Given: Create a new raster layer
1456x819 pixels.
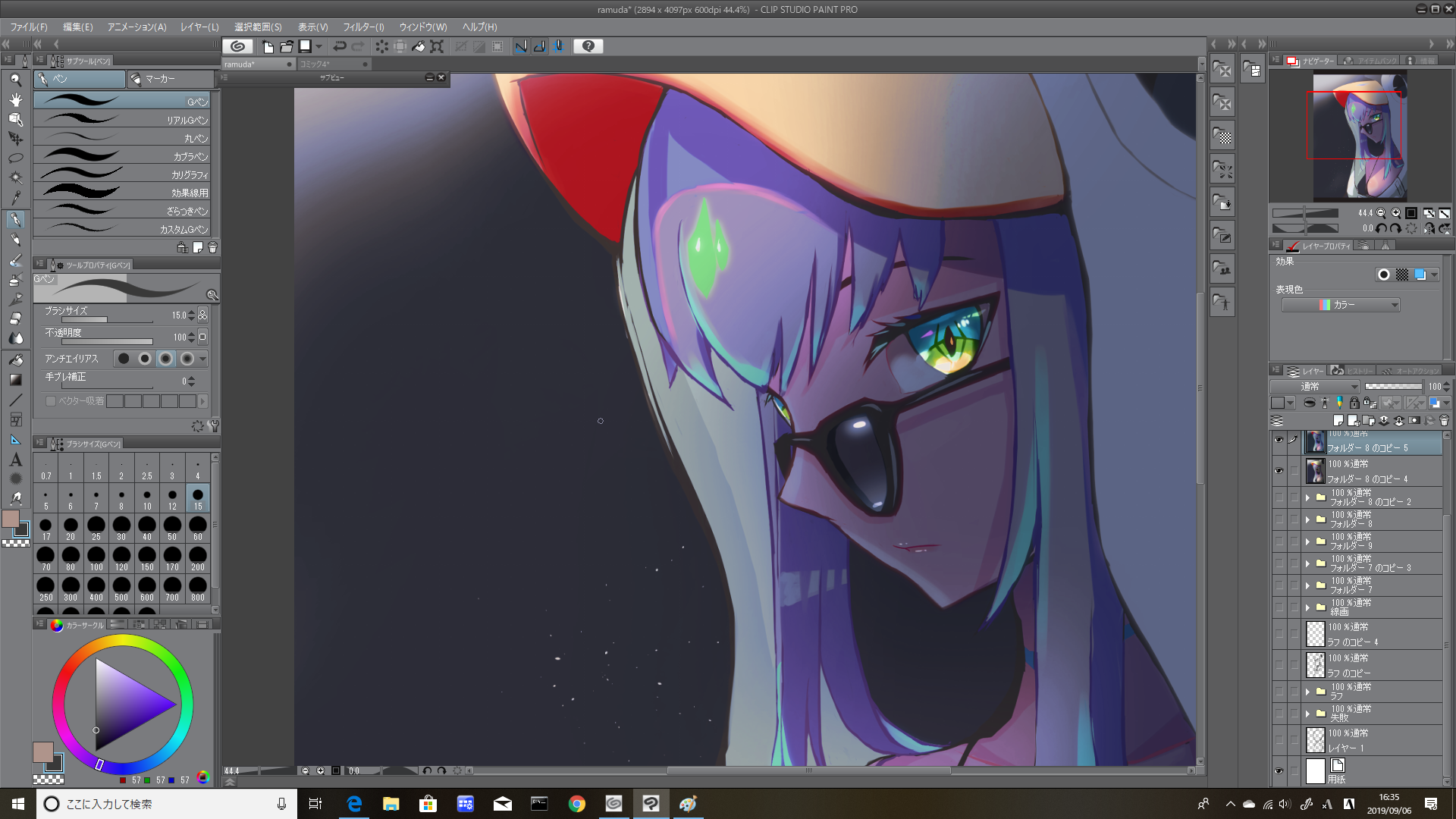Looking at the screenshot, I should [1338, 420].
